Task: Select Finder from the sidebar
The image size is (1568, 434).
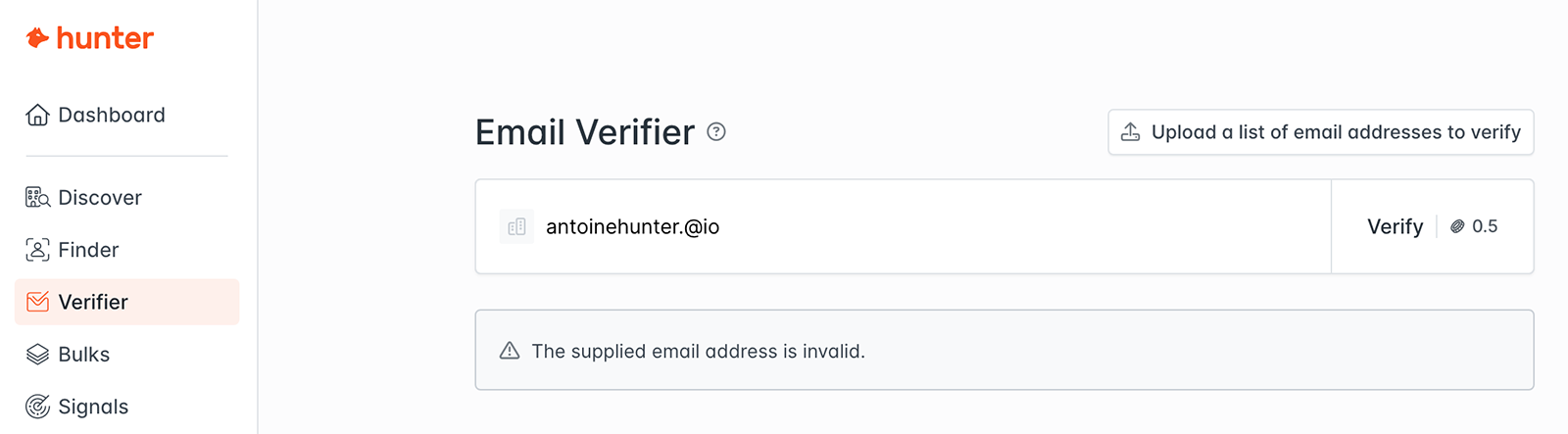Action: click(x=88, y=250)
